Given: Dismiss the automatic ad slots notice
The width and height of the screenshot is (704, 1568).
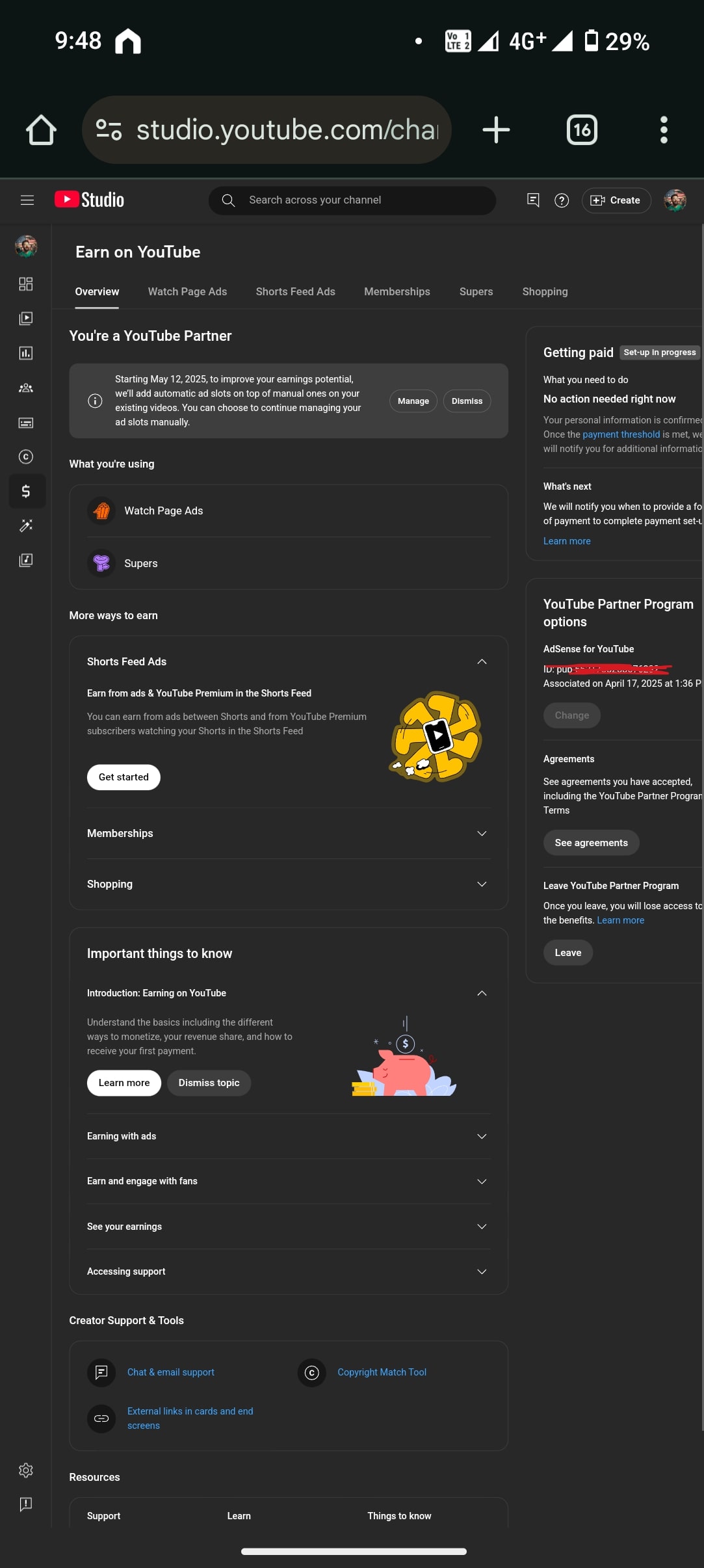Looking at the screenshot, I should pyautogui.click(x=467, y=401).
